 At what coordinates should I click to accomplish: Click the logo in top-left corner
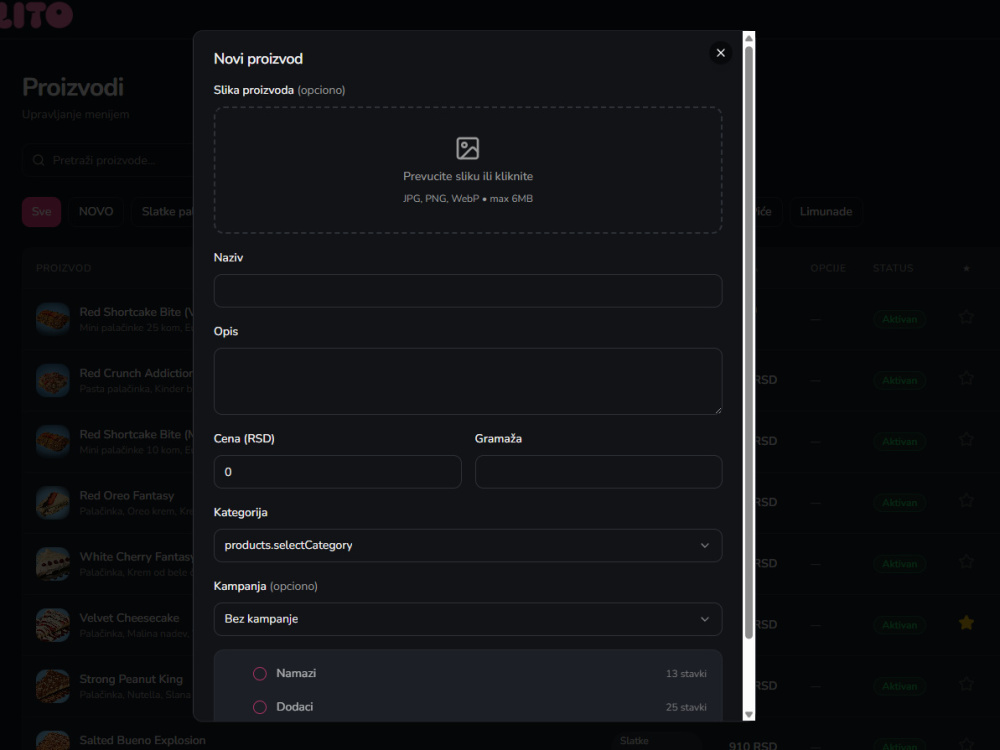click(36, 14)
